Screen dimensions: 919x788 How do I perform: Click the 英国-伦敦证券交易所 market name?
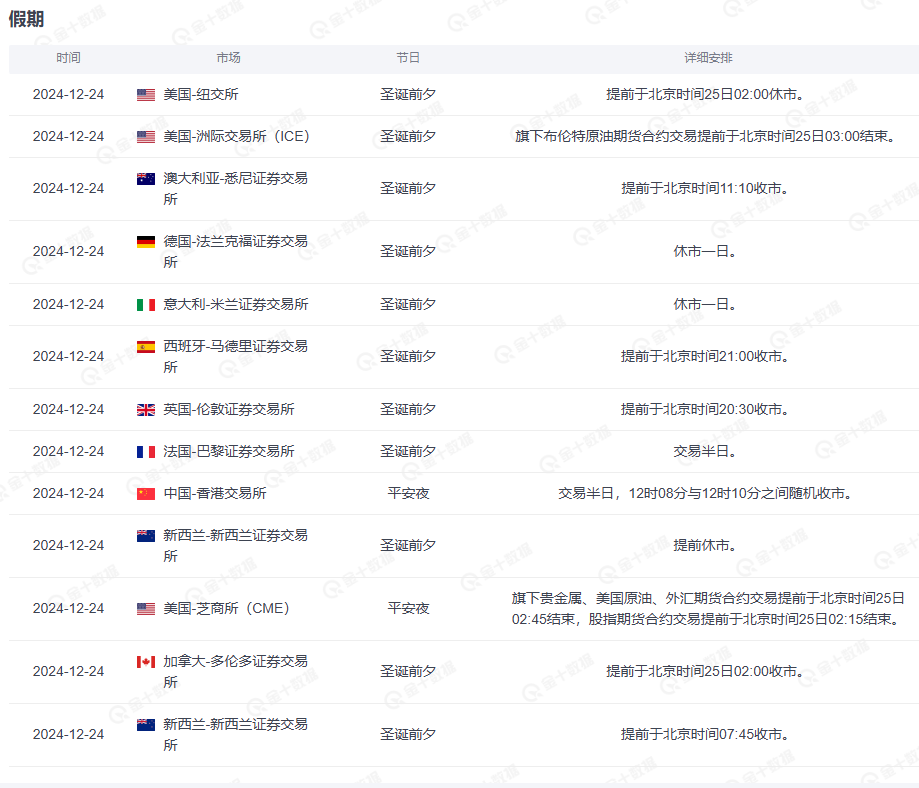pyautogui.click(x=229, y=410)
